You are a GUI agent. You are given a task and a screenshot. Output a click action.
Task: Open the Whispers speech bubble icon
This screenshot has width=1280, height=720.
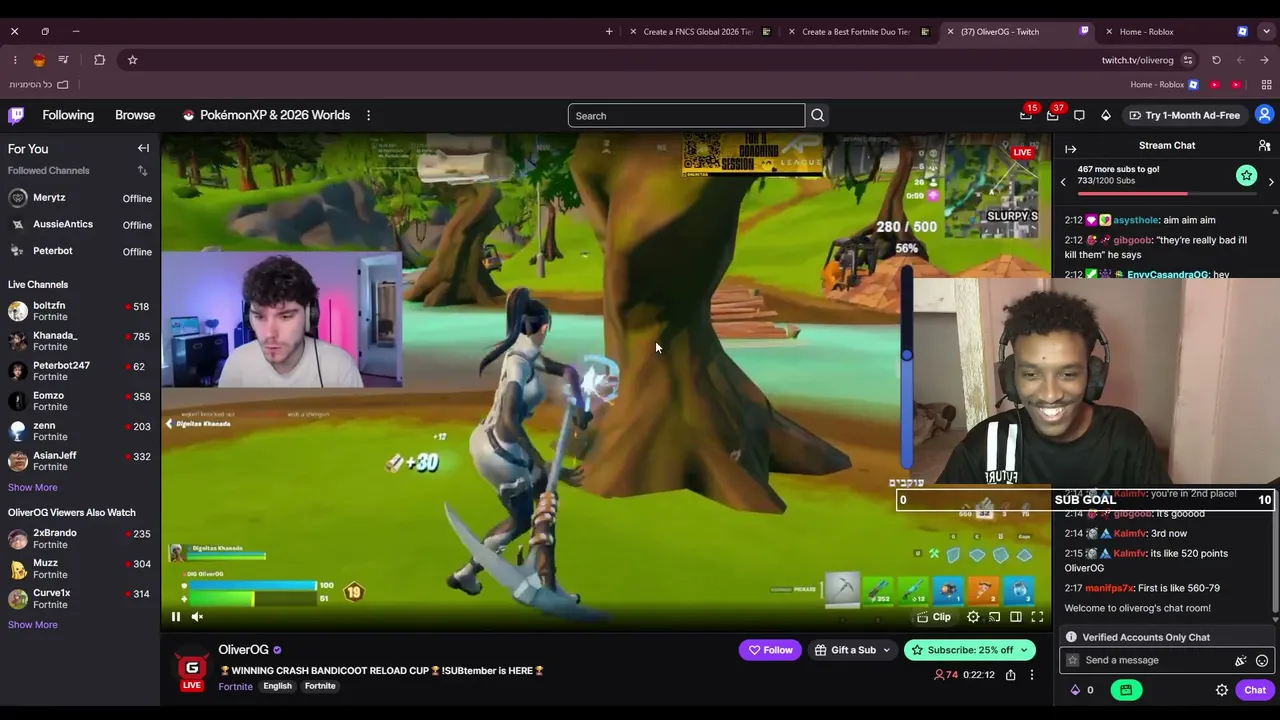pyautogui.click(x=1079, y=115)
